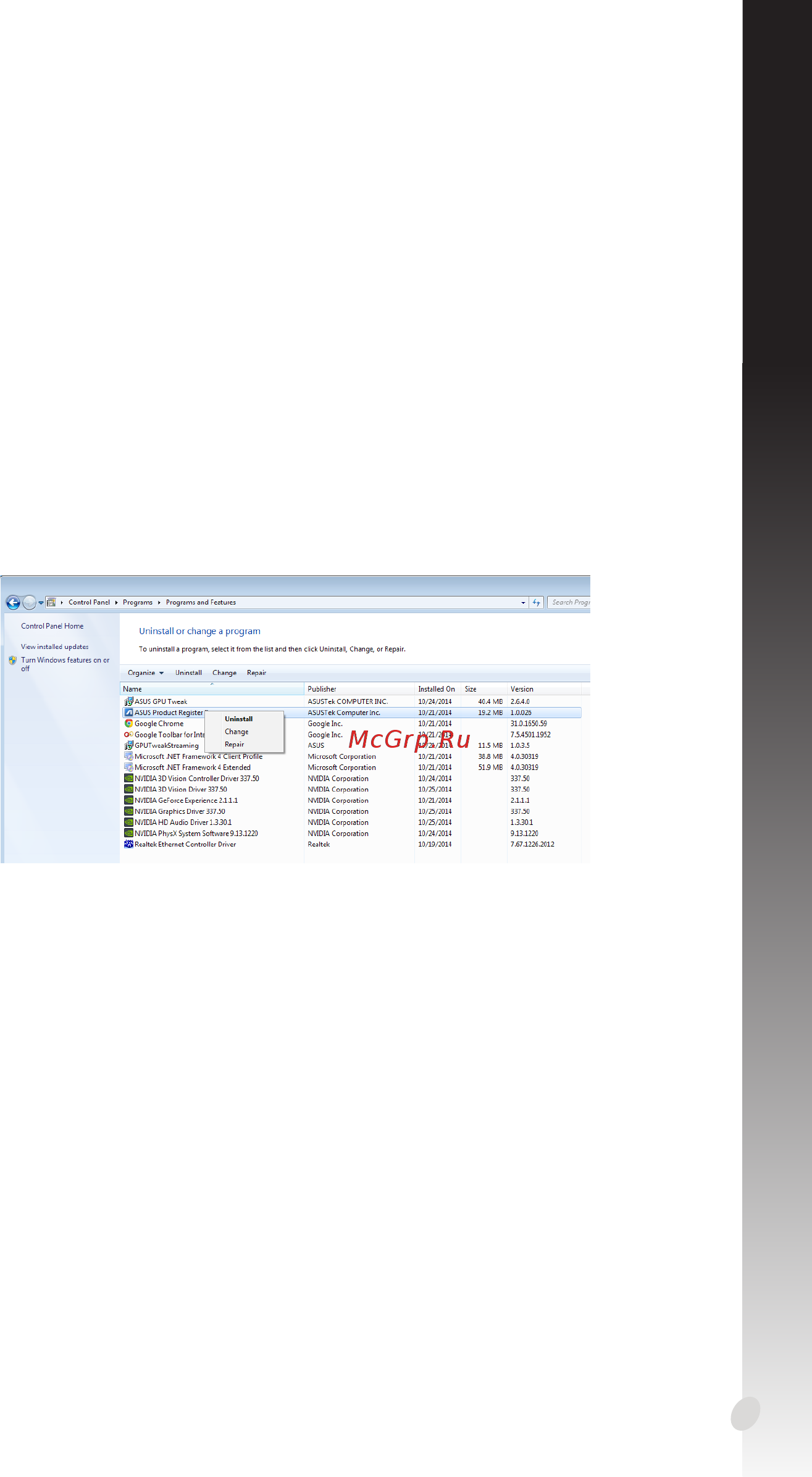
Task: Click the ASUS GPU Tweak icon
Action: point(128,701)
